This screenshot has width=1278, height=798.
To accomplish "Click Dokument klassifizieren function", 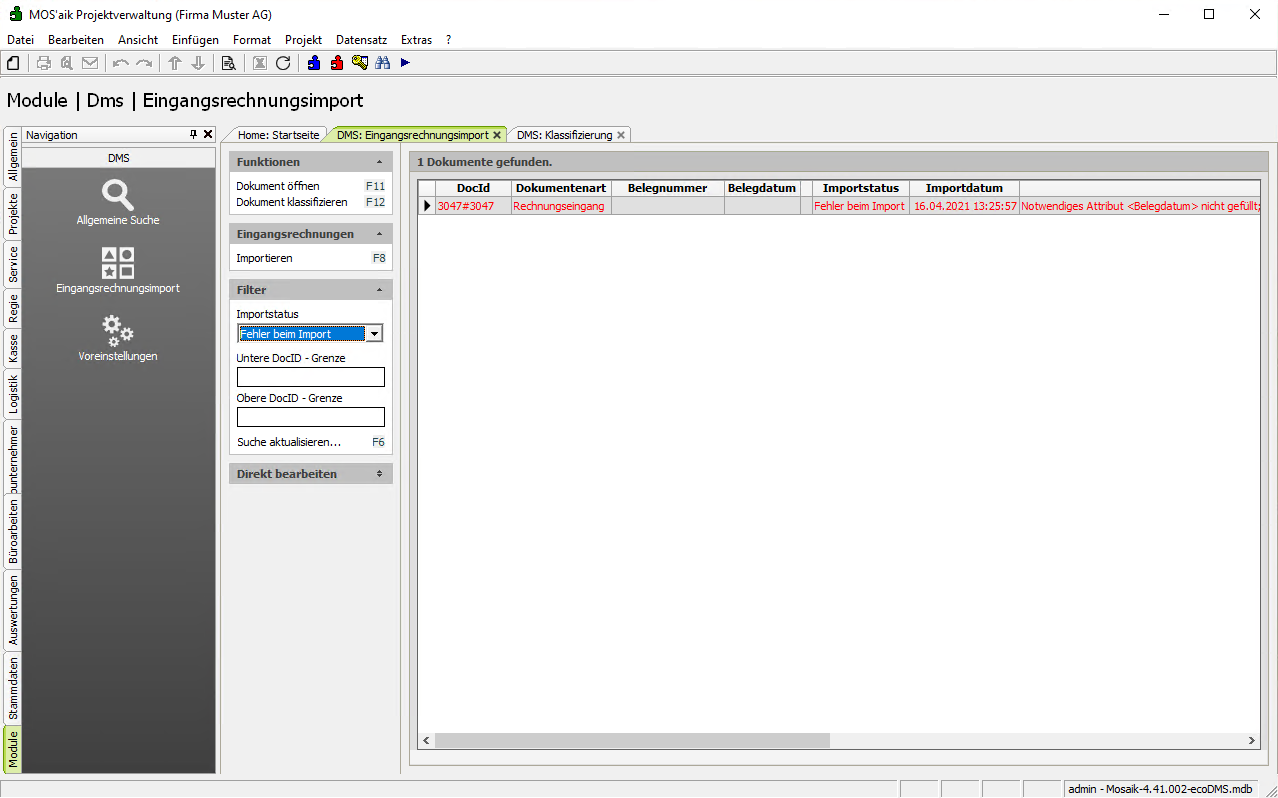I will pos(291,202).
